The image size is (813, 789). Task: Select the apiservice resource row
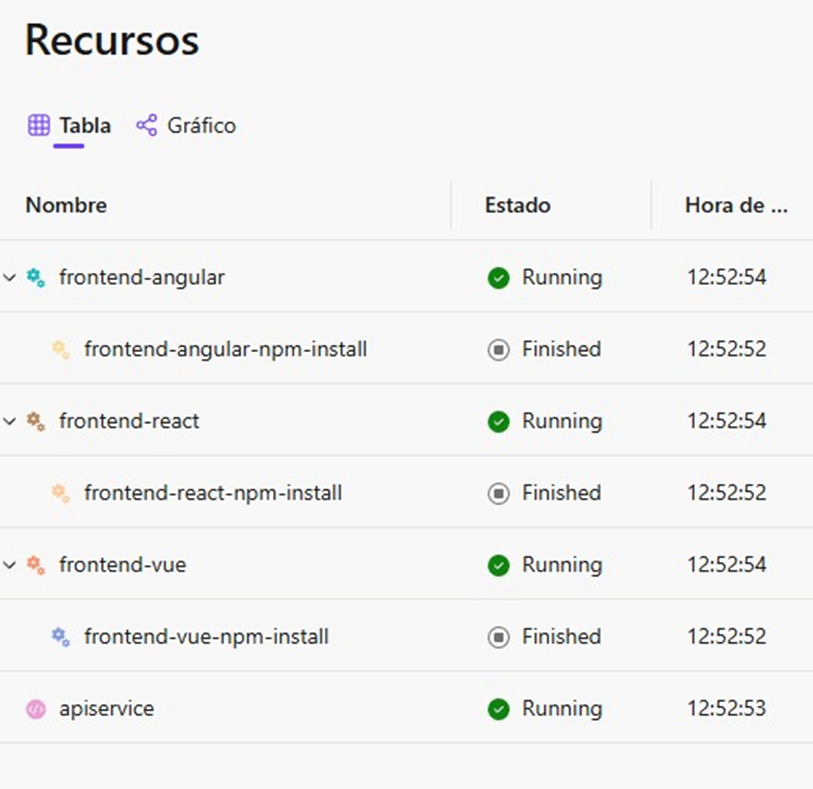click(x=406, y=708)
